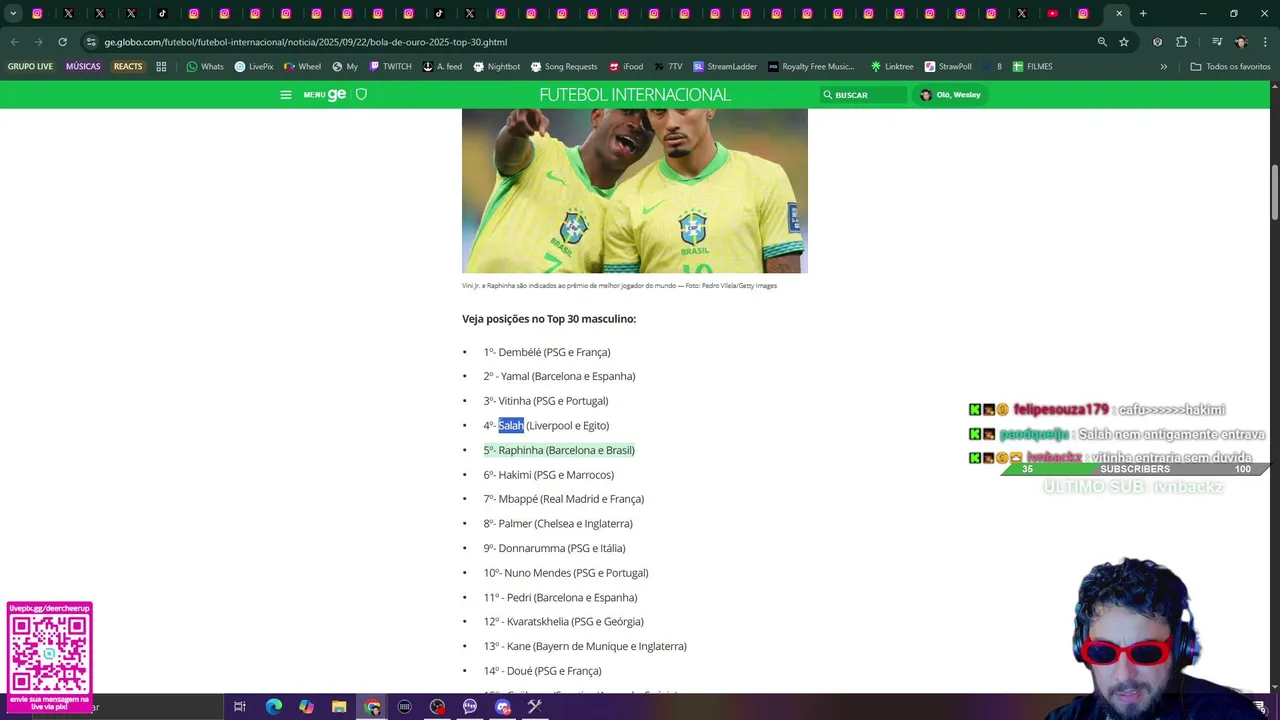Screen dimensions: 1280x720
Task: Open the LivePix bookmark
Action: pyautogui.click(x=254, y=67)
